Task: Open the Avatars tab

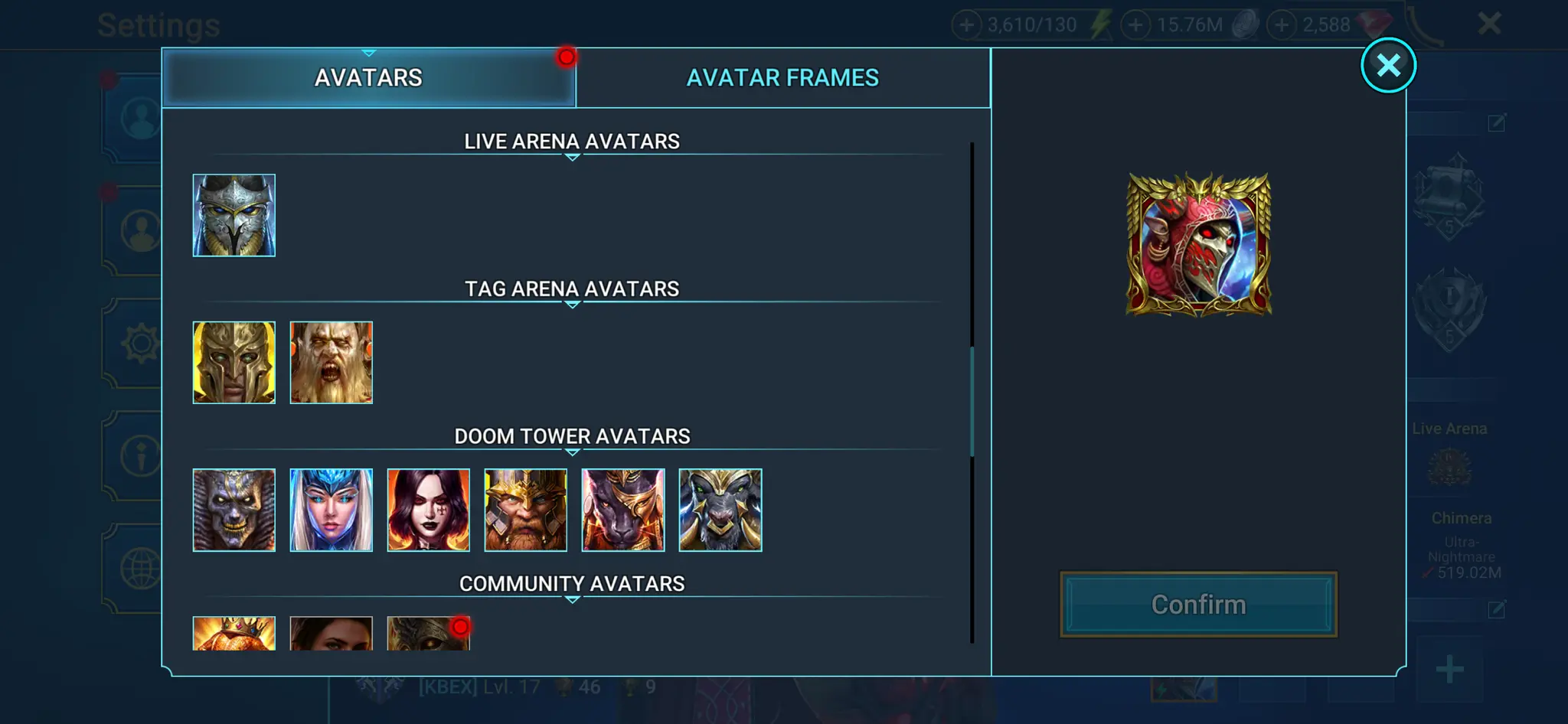Action: [x=368, y=77]
